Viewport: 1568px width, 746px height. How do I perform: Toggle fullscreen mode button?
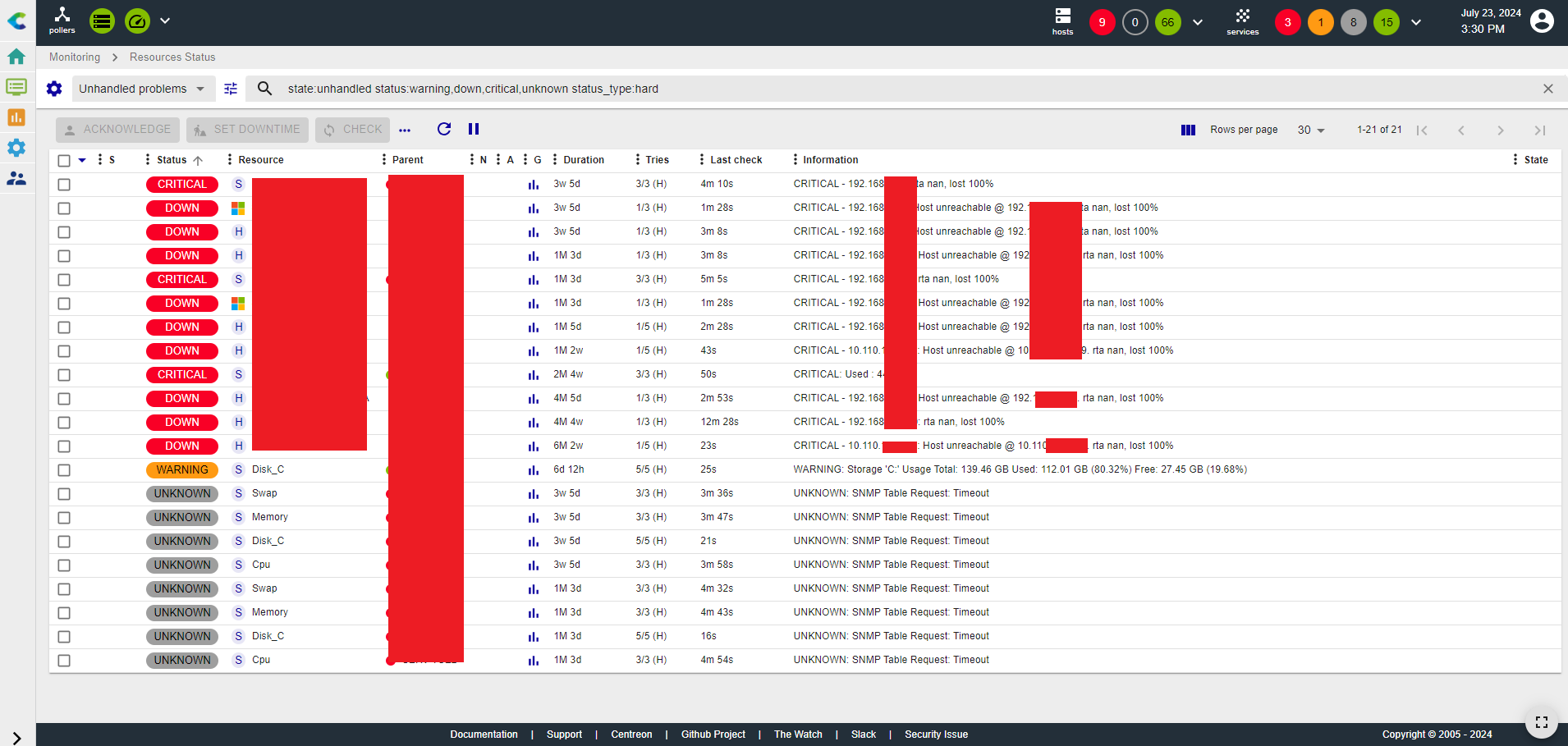coord(1541,722)
